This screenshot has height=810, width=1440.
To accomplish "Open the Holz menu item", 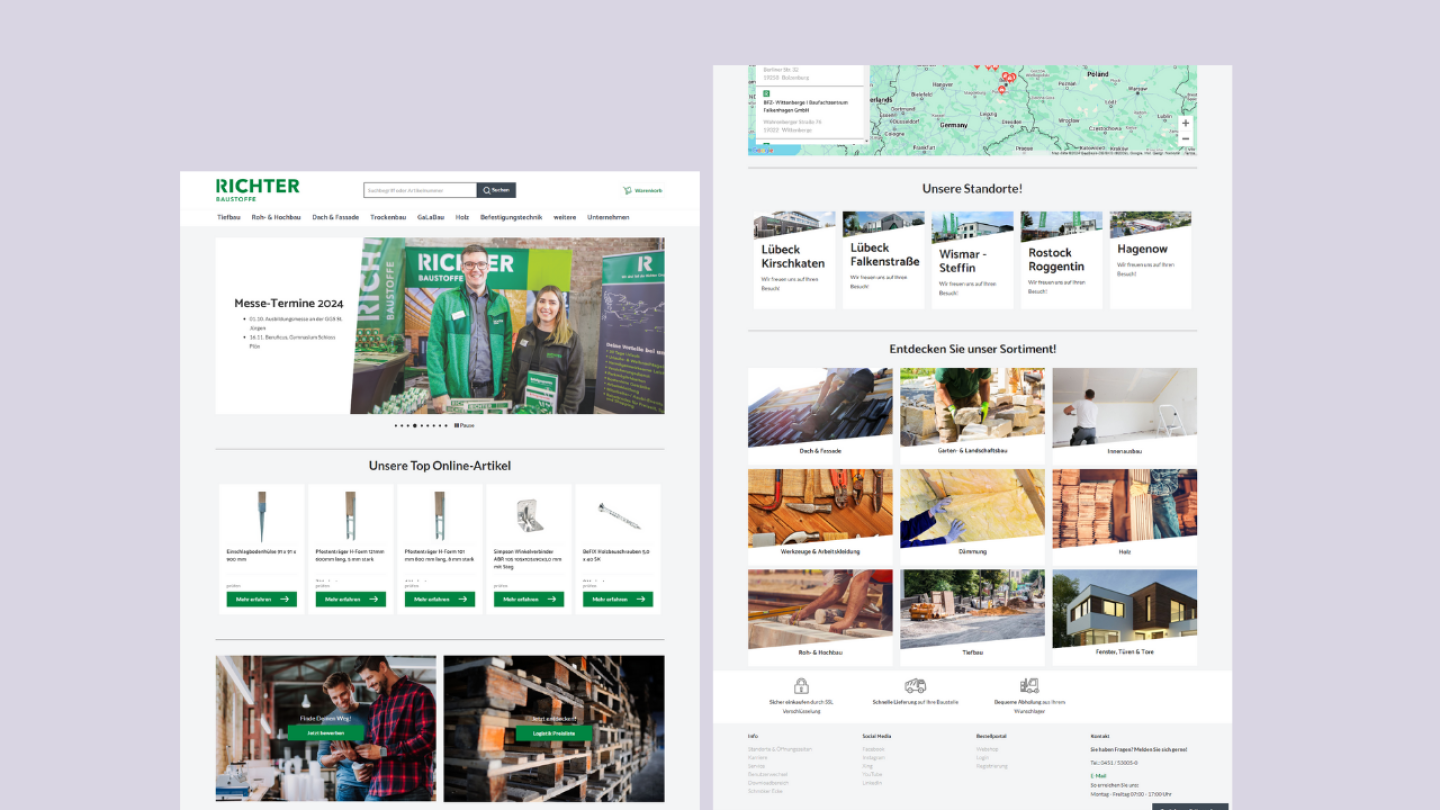I will (462, 217).
